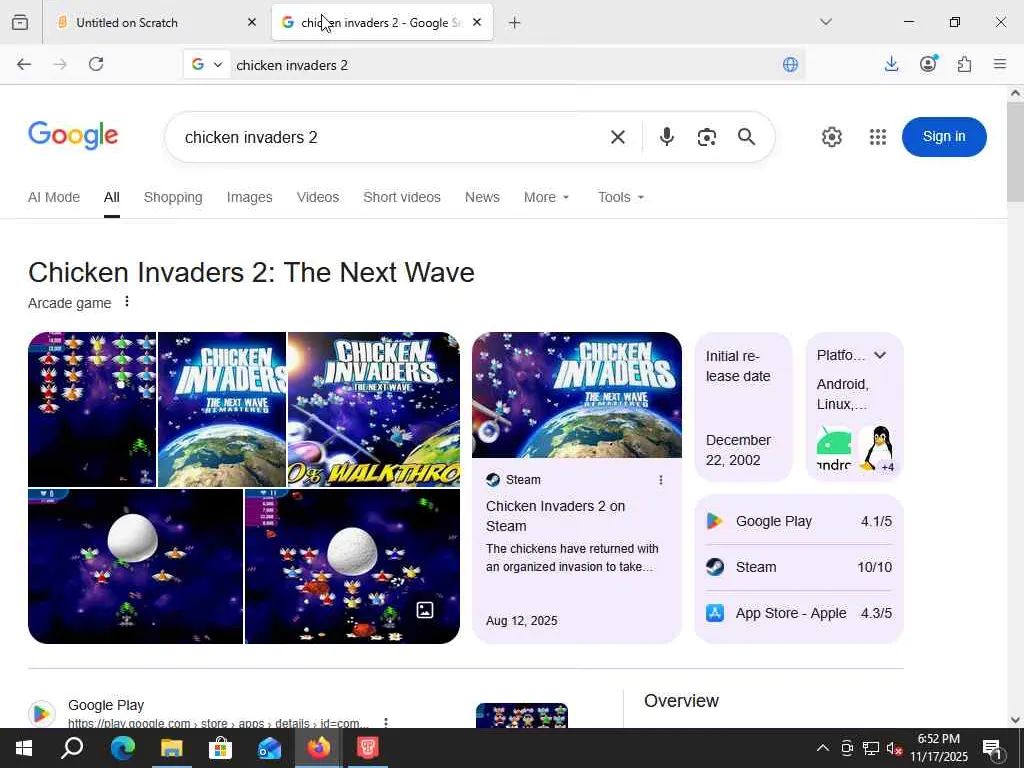Click the Android platform icon
This screenshot has width=1024, height=768.
tap(834, 449)
